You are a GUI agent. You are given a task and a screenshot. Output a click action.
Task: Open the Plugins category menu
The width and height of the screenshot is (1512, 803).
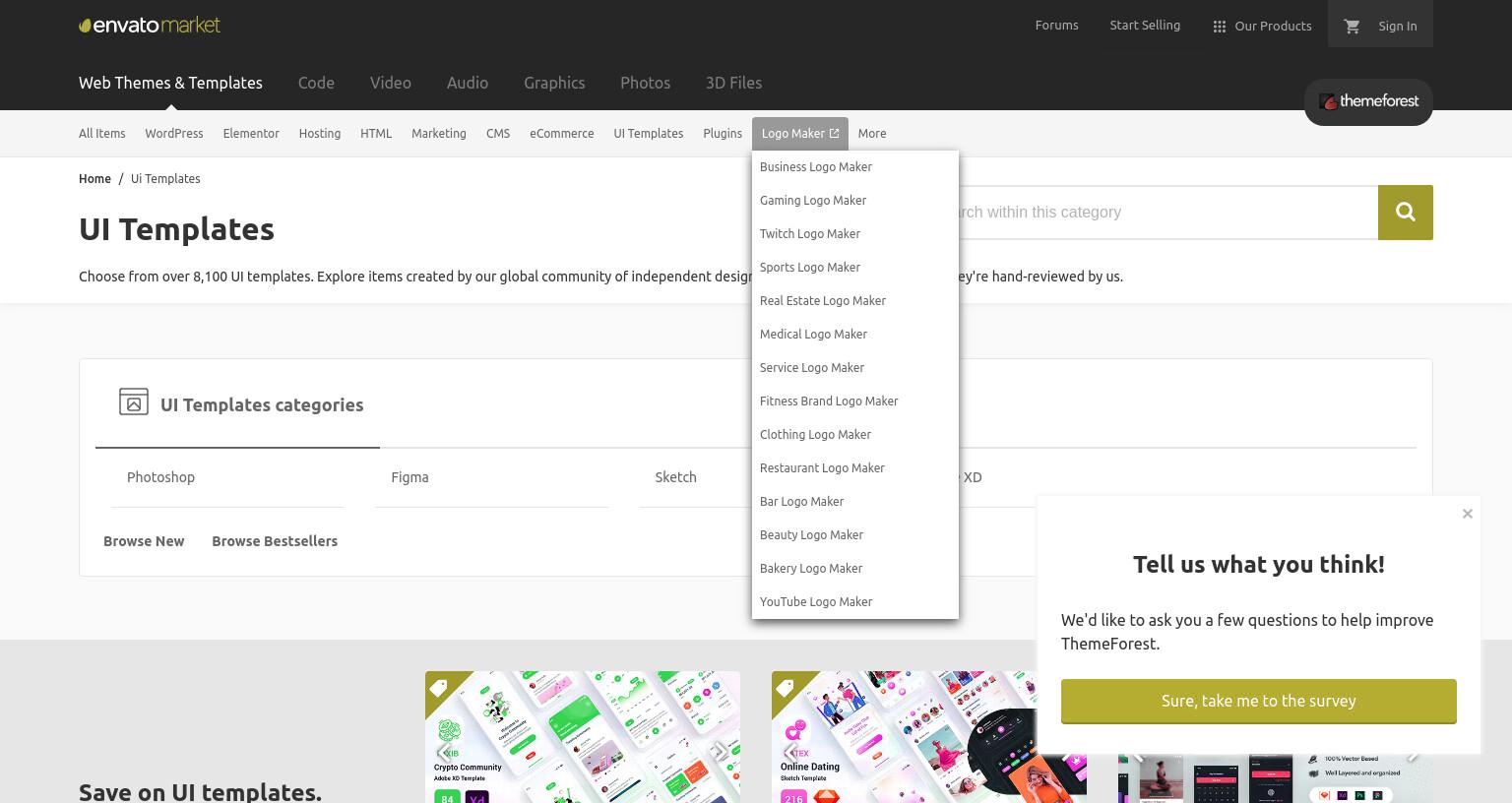pos(723,133)
